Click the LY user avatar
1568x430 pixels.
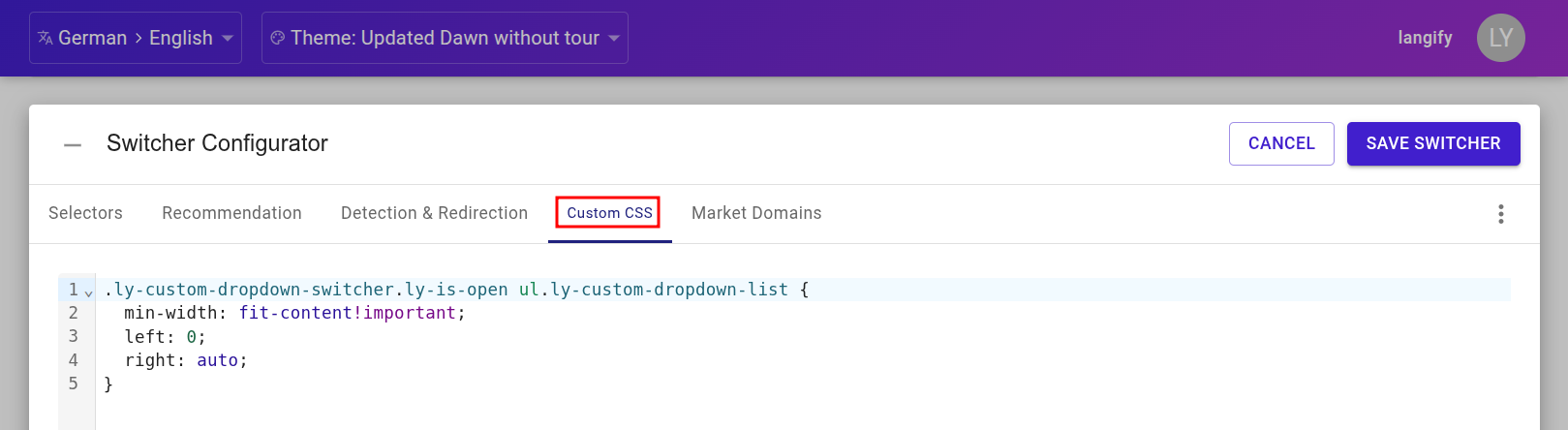(1500, 38)
